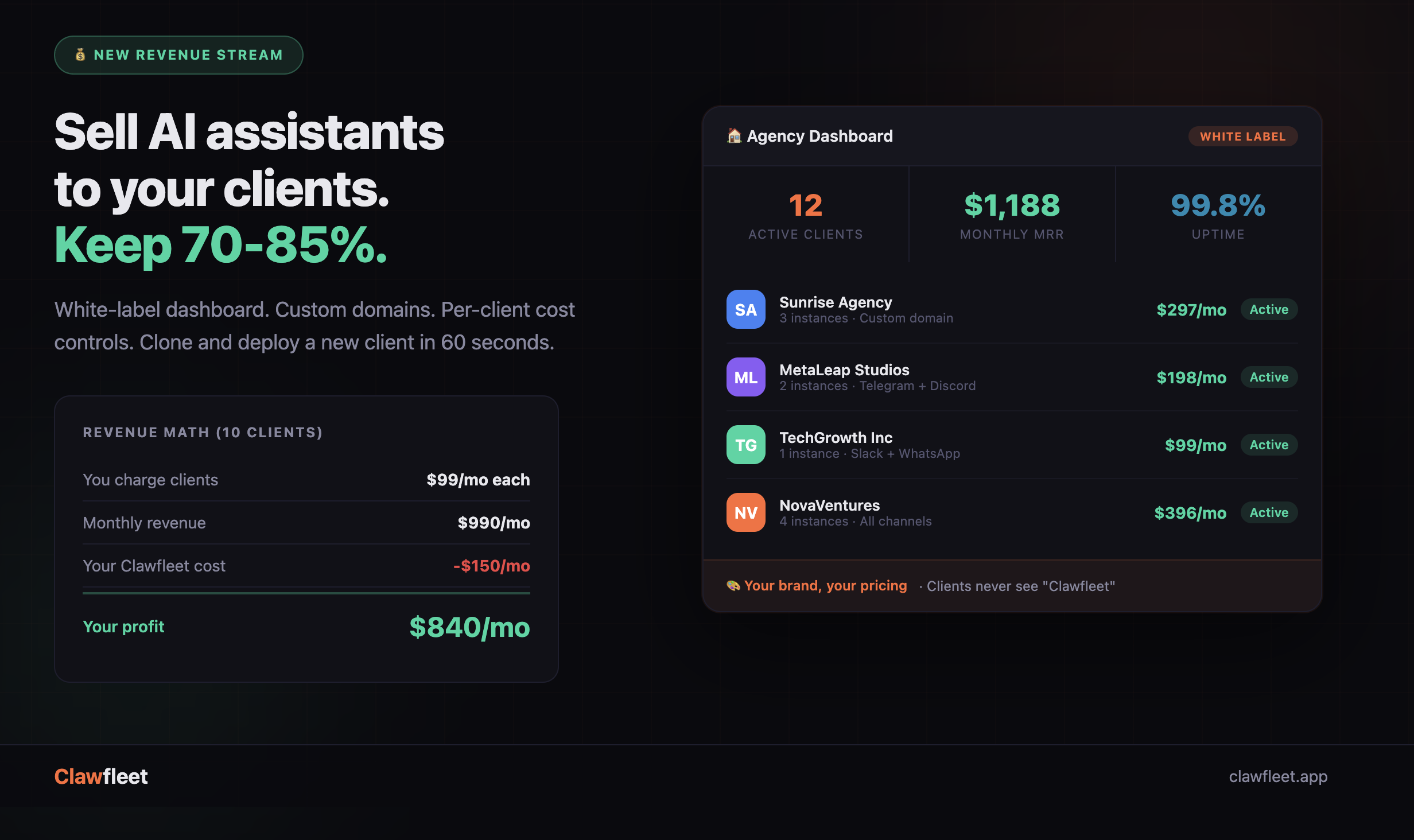Open the clawfleet.app link
The image size is (1414, 840).
(1278, 776)
